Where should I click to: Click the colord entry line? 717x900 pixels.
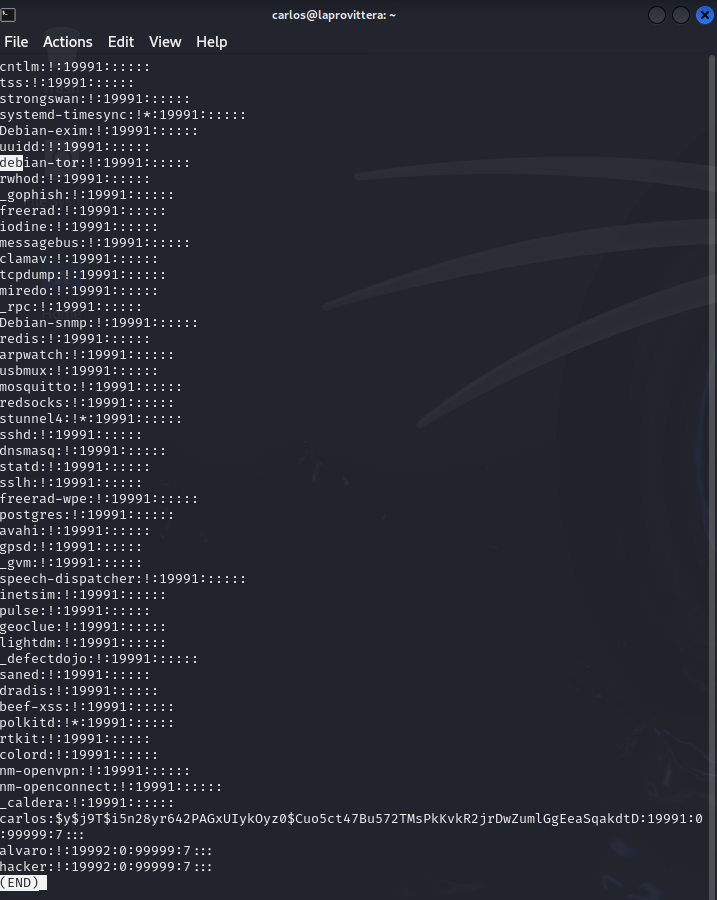[79, 755]
